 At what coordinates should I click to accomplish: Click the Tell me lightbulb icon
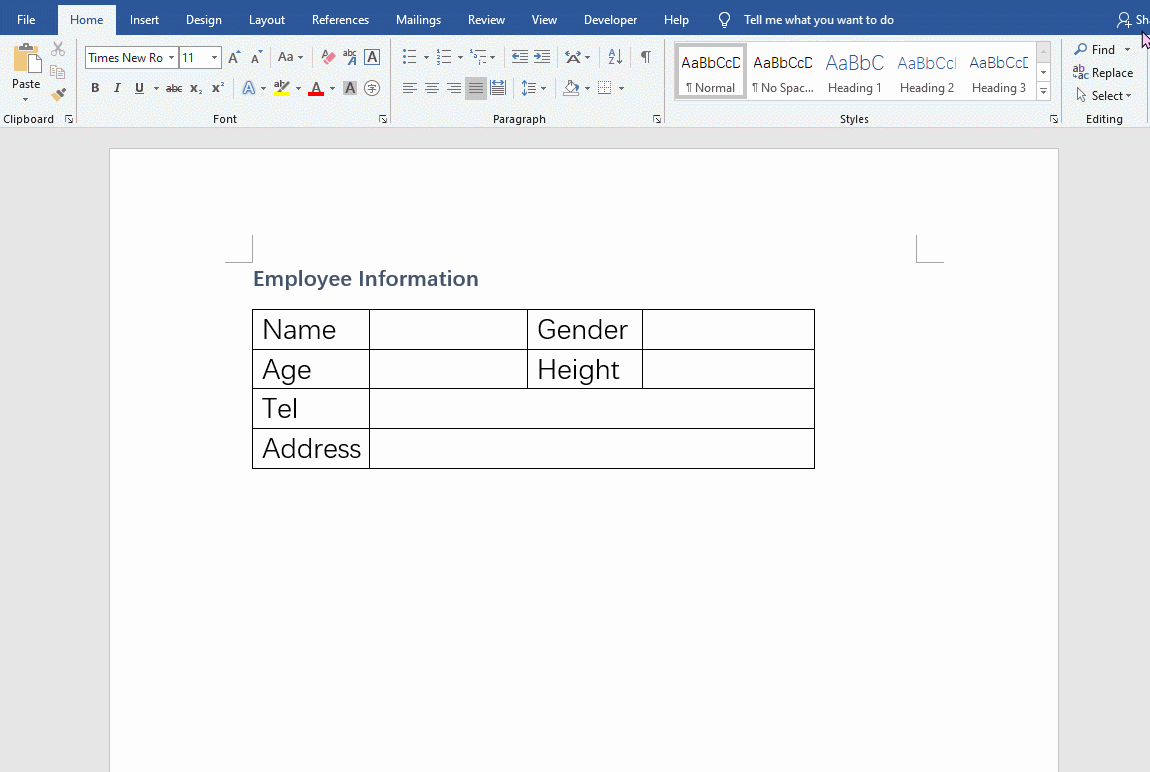tap(724, 20)
